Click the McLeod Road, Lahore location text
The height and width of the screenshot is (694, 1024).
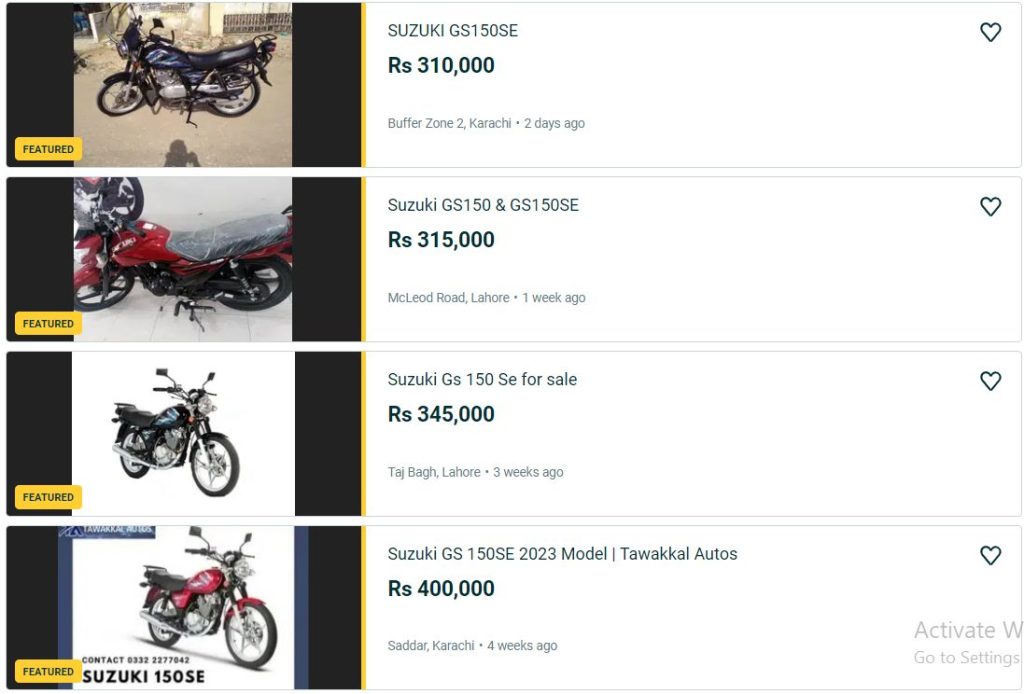click(x=449, y=298)
